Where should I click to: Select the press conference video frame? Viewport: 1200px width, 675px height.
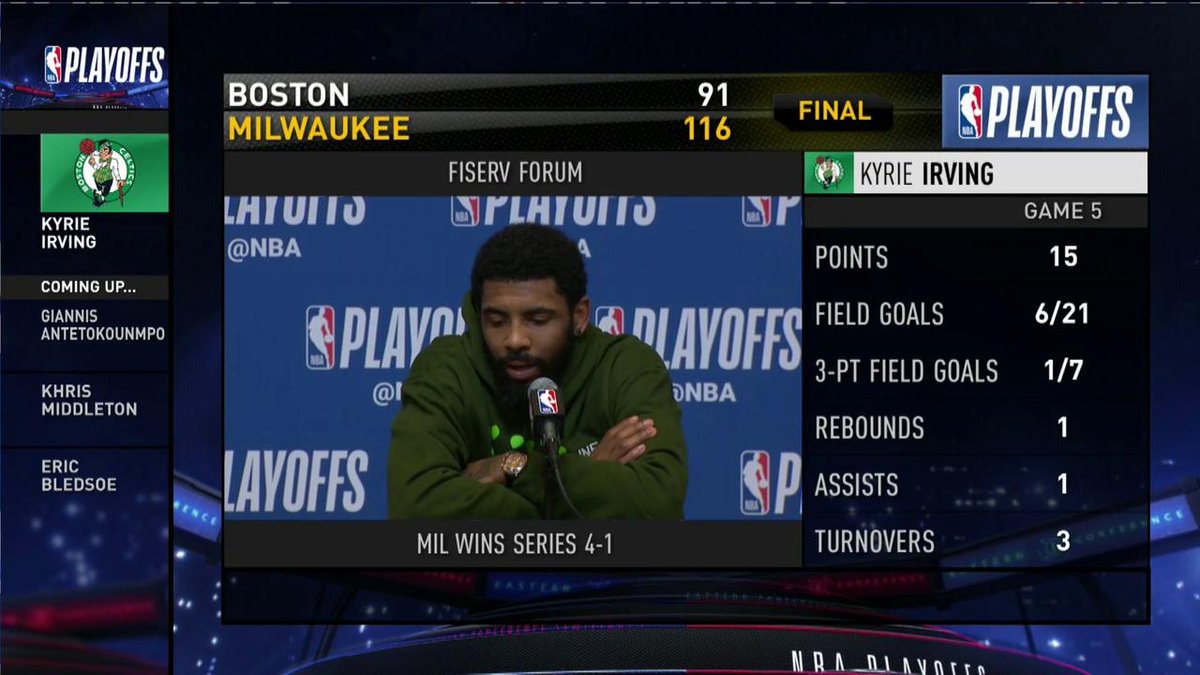pyautogui.click(x=512, y=358)
